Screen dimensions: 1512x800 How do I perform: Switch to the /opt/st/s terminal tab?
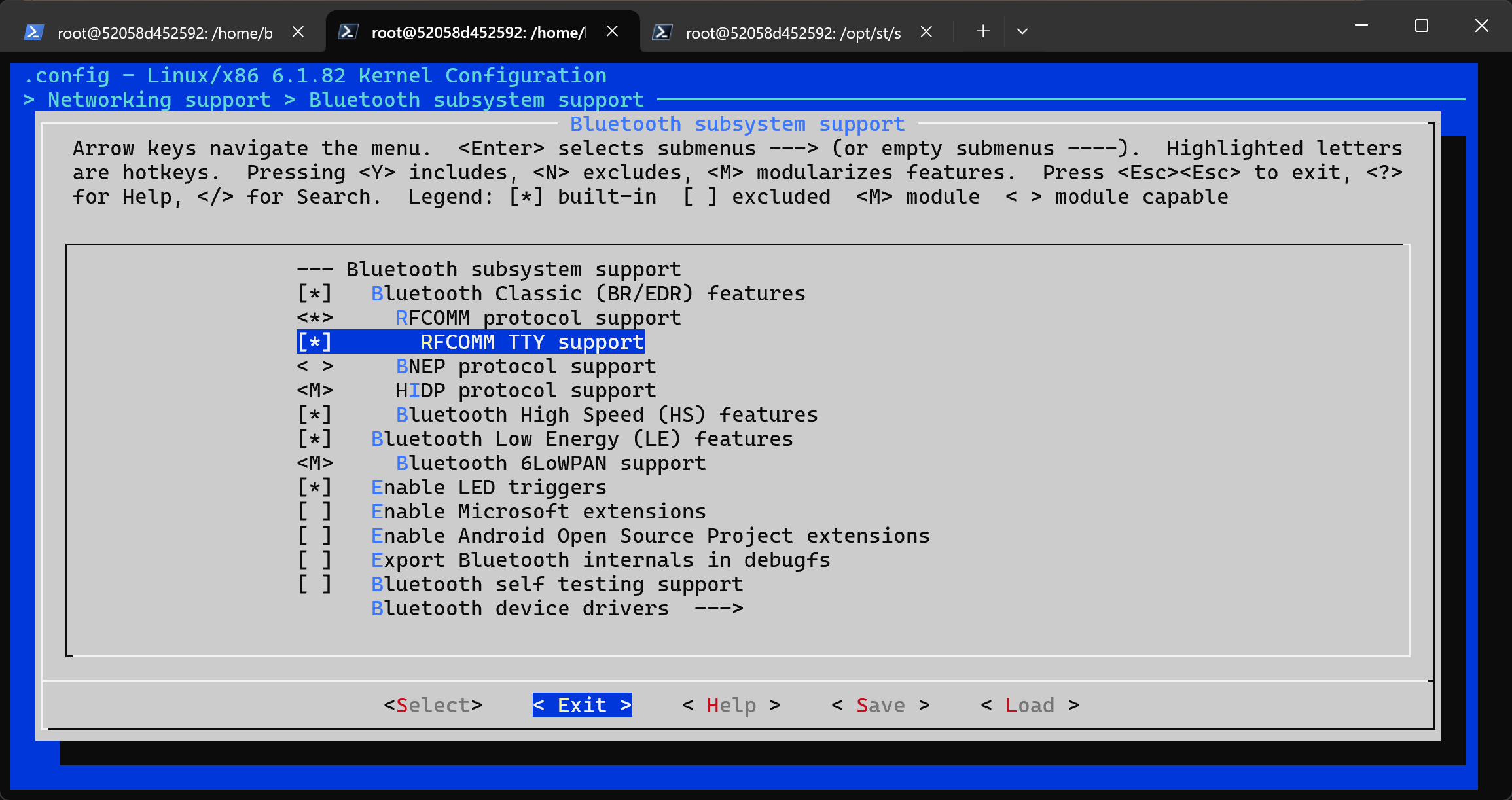point(792,33)
